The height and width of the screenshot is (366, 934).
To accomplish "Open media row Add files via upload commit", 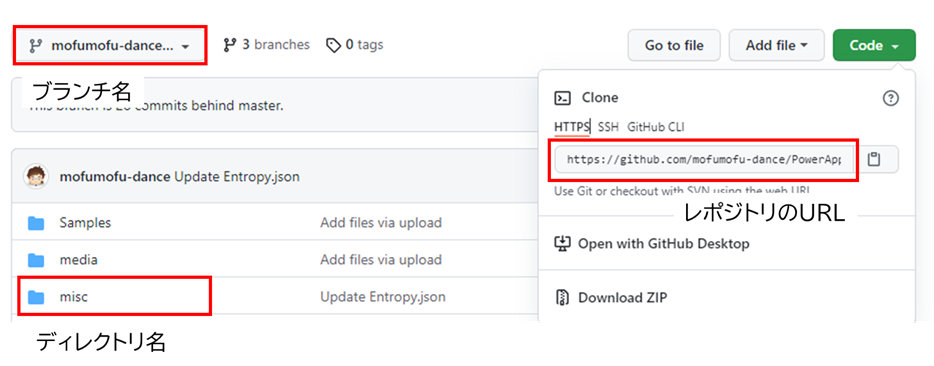I will click(381, 260).
